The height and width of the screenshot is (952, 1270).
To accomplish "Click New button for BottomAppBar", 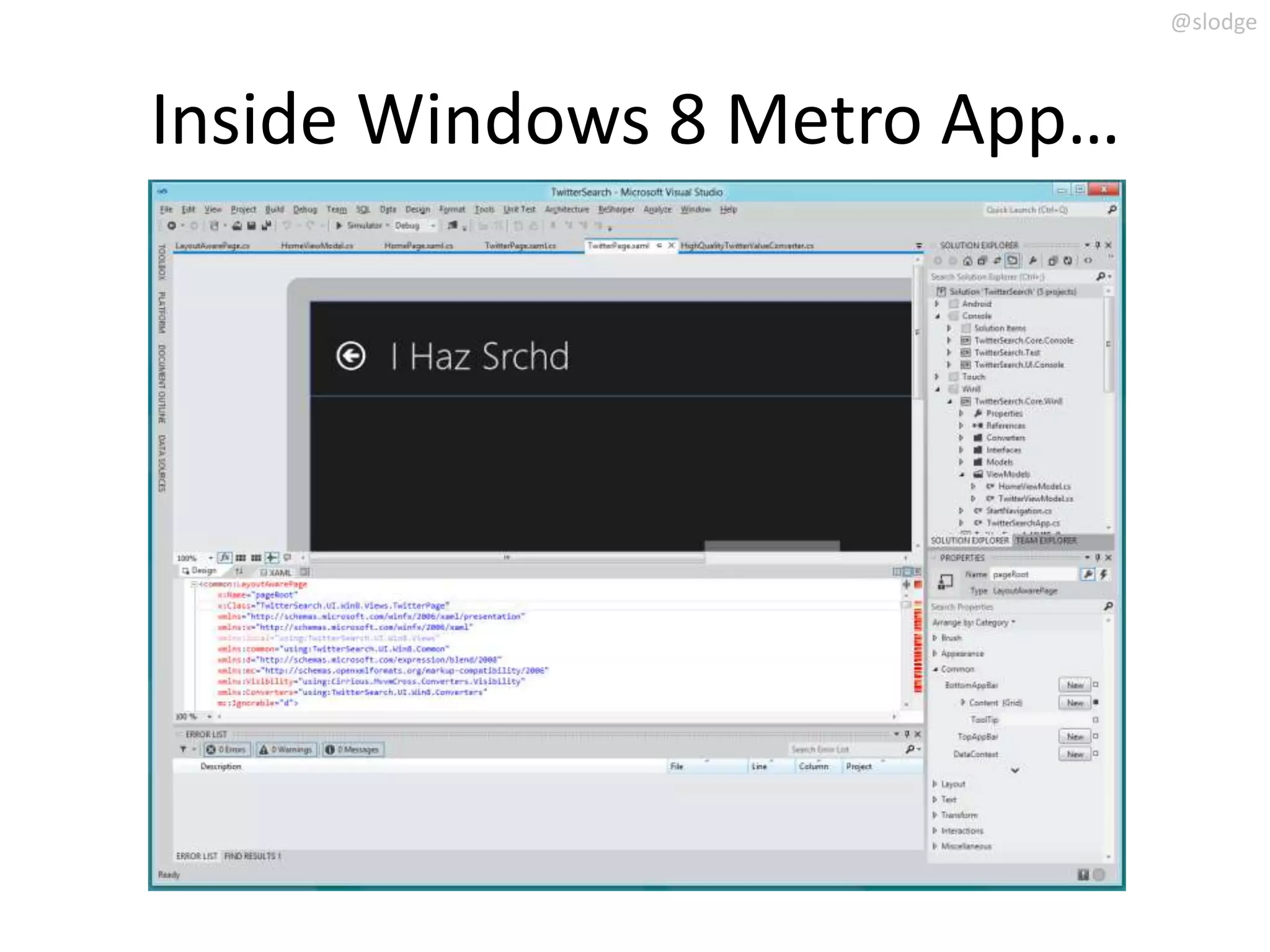I will [1075, 685].
